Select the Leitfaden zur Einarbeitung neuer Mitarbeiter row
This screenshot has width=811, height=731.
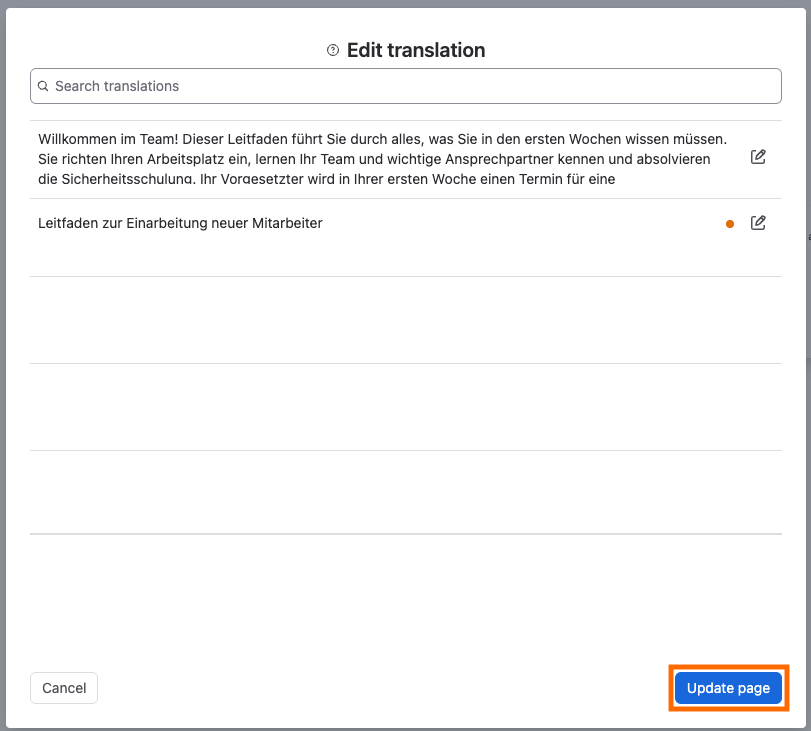tap(406, 237)
